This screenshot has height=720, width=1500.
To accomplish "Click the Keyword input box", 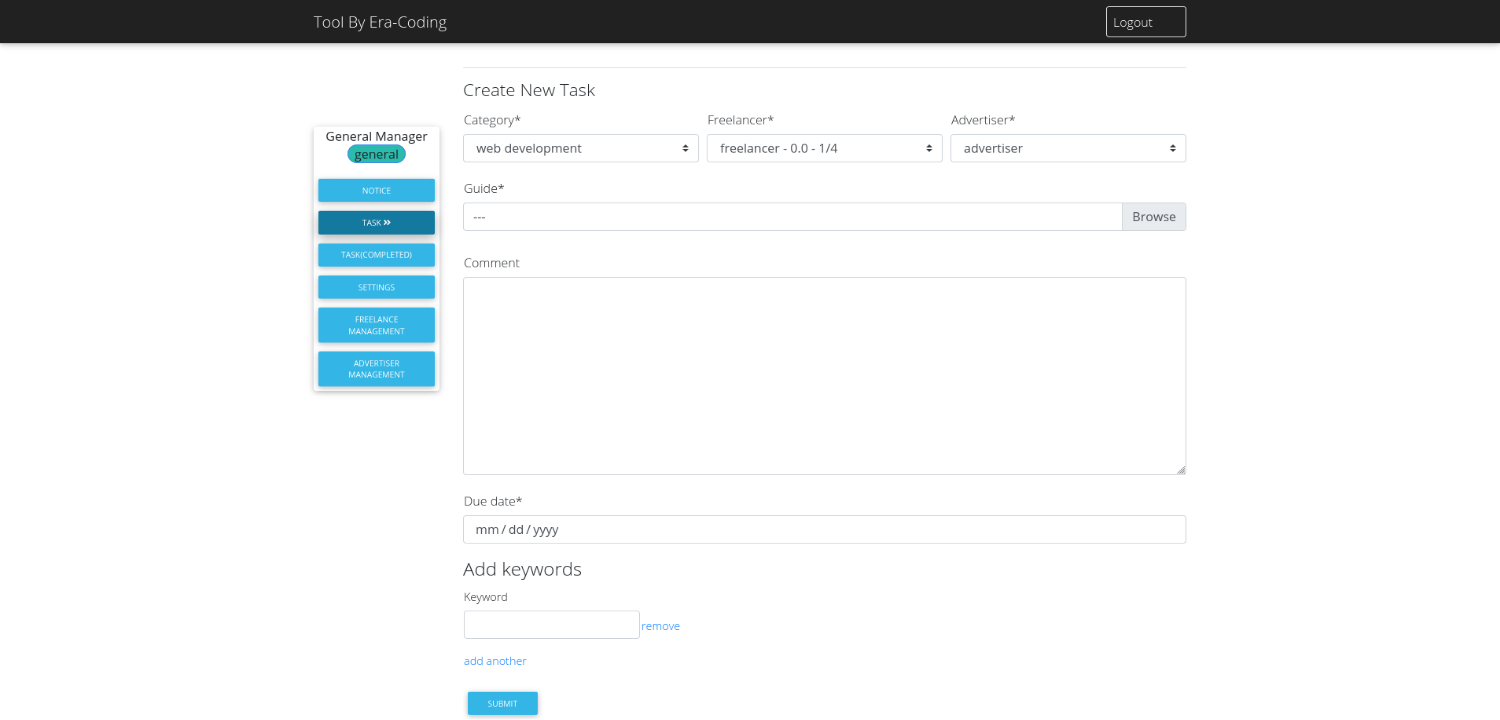I will click(x=551, y=625).
